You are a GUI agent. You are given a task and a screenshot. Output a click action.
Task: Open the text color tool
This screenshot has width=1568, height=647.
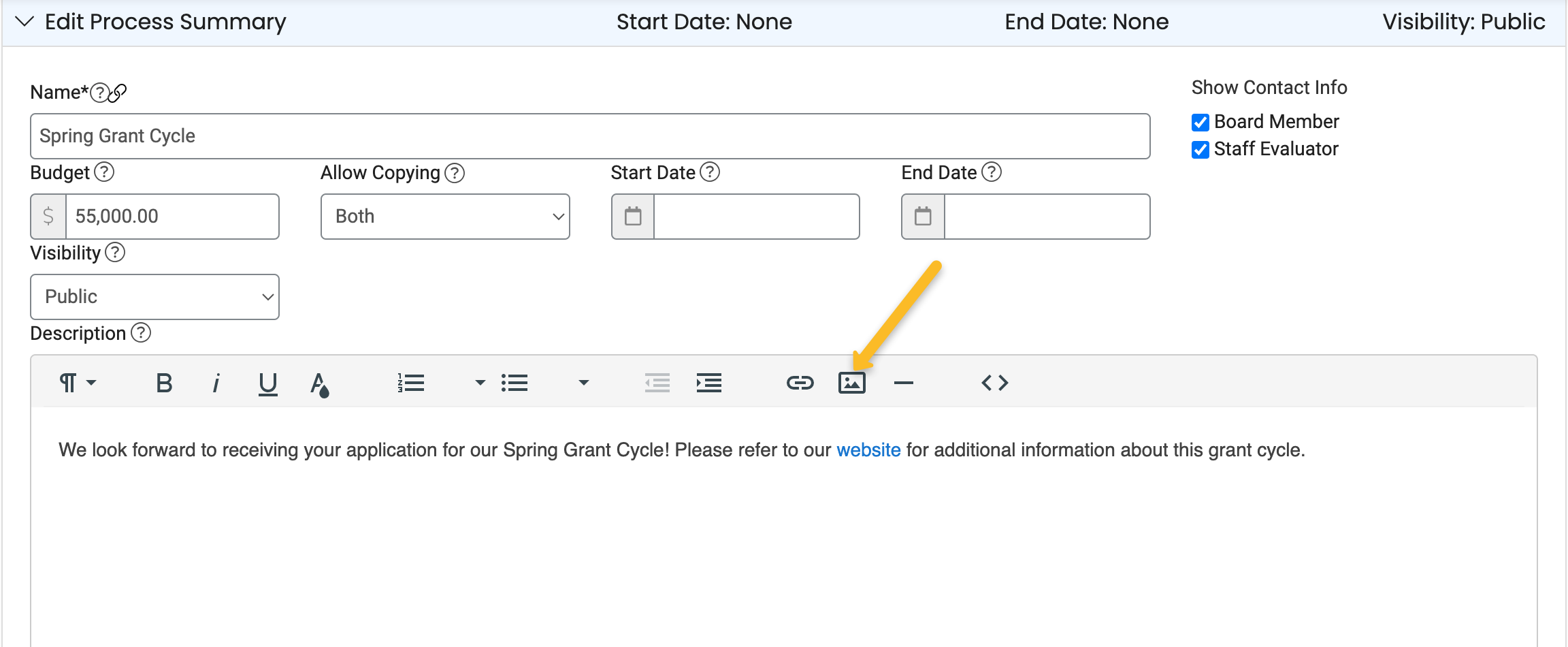pyautogui.click(x=319, y=384)
